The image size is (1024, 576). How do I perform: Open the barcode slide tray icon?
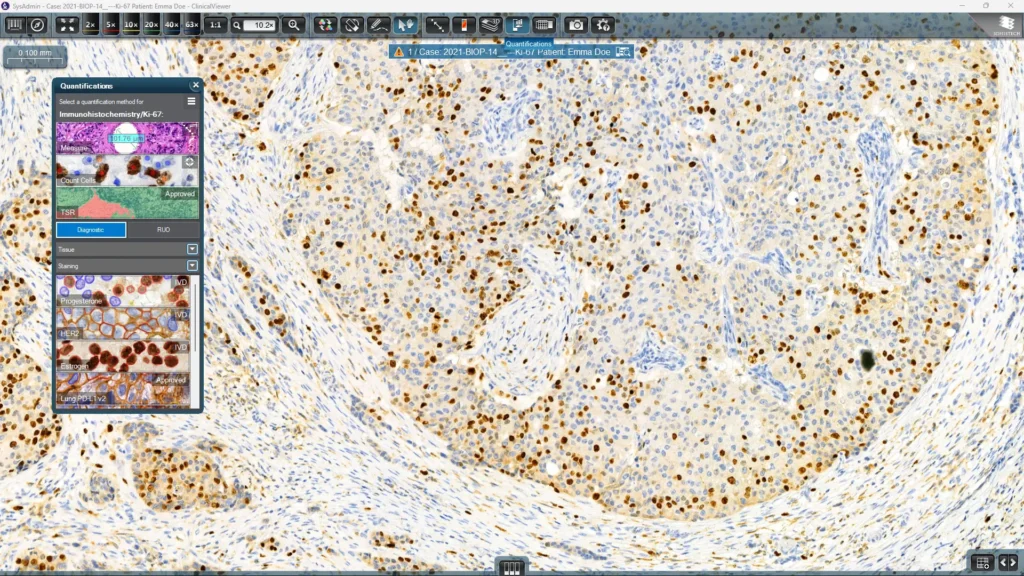(x=14, y=25)
